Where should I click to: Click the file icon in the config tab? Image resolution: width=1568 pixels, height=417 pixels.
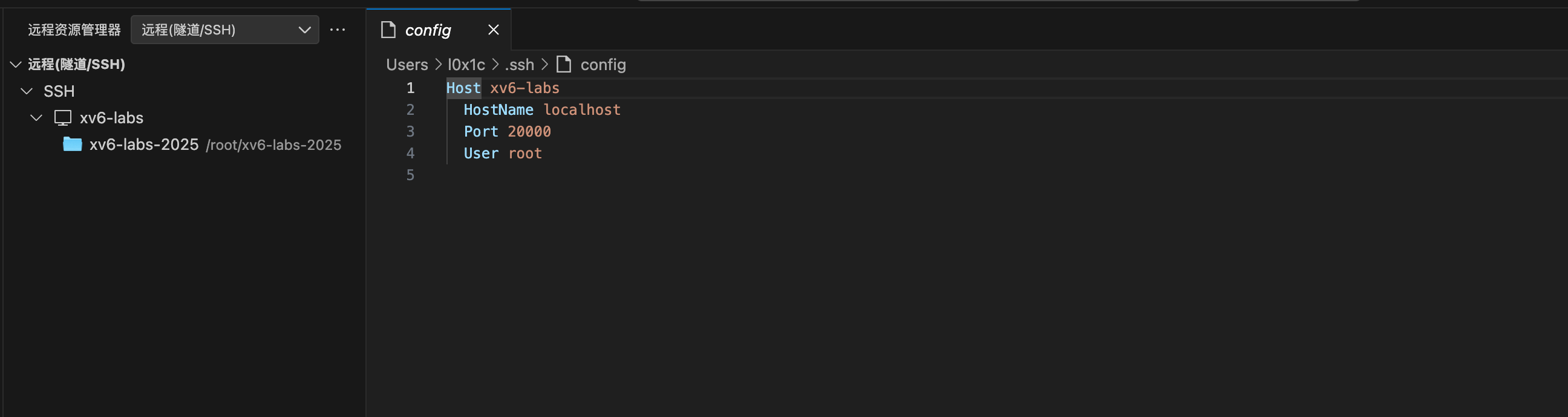(388, 29)
